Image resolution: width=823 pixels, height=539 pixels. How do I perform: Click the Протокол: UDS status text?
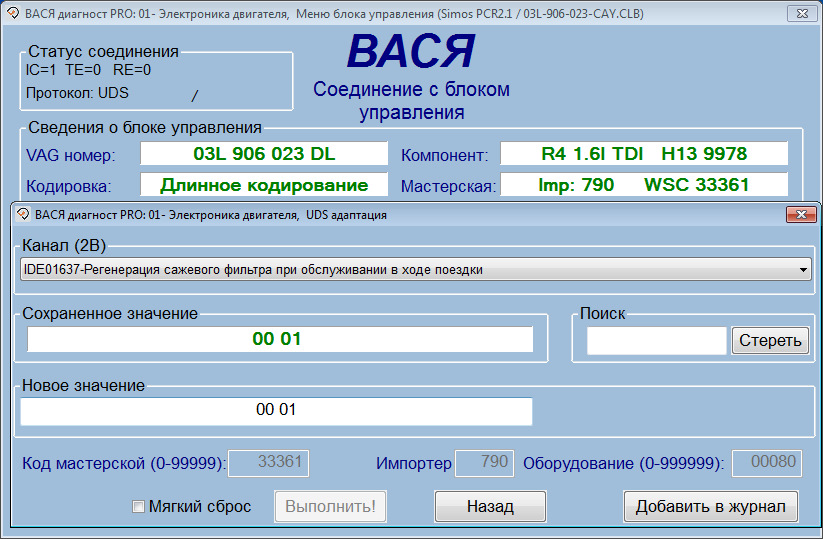(x=77, y=93)
